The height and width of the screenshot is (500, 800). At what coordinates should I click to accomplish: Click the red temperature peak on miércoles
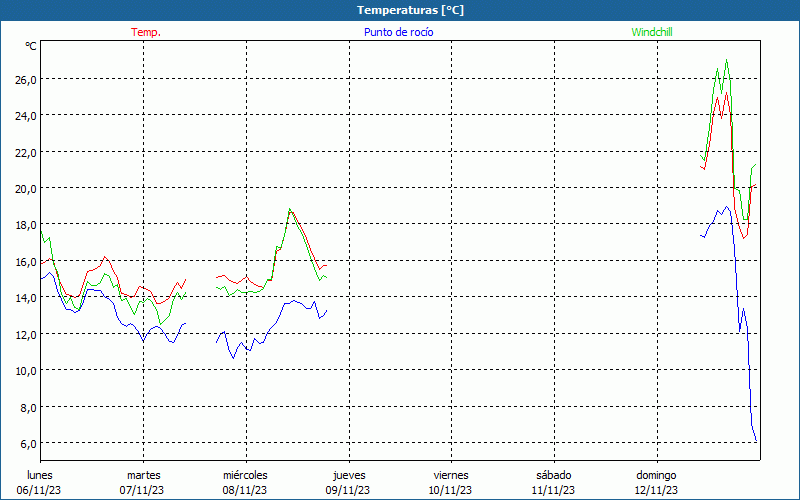tap(290, 211)
